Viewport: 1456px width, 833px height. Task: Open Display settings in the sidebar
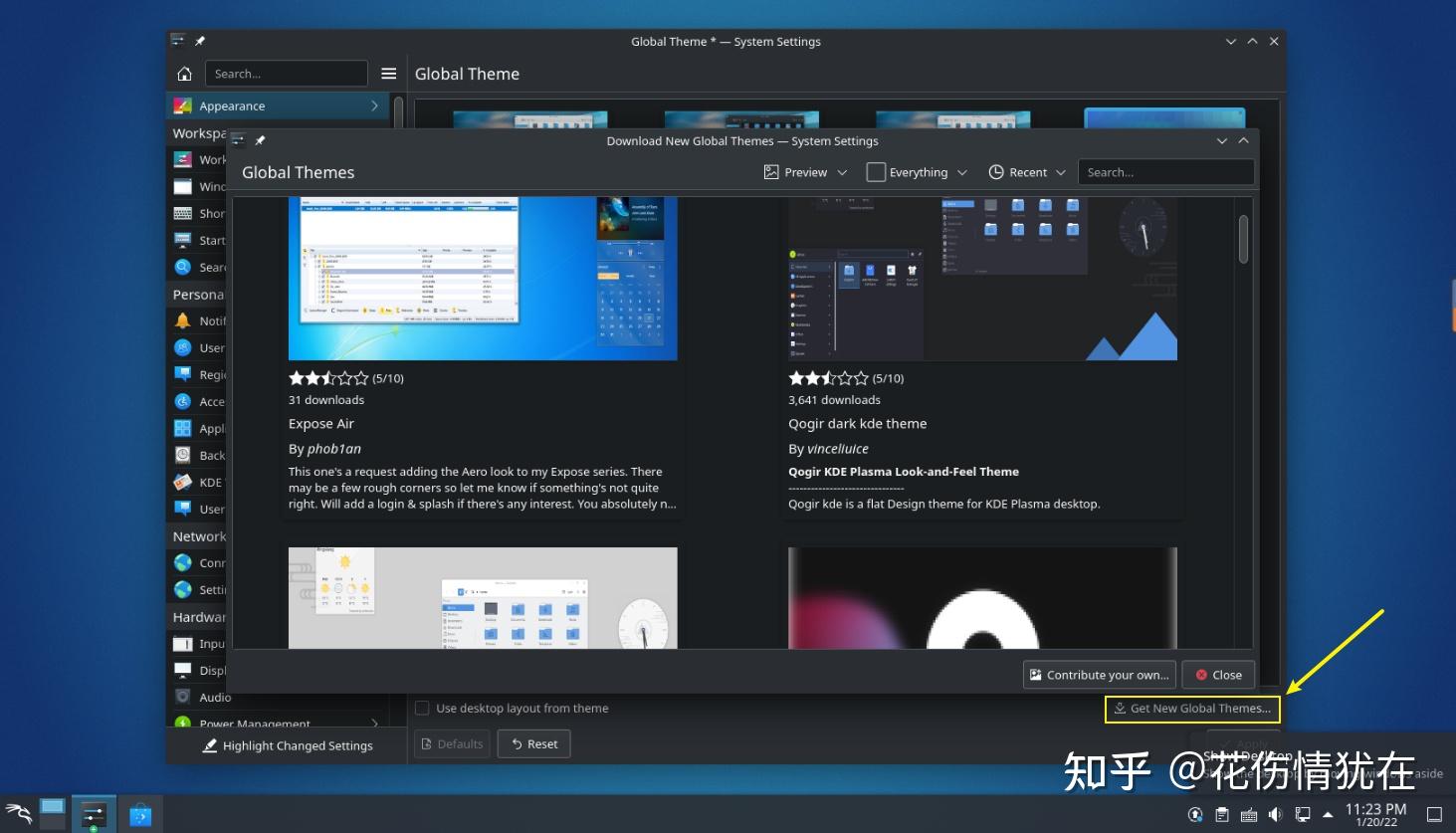(x=182, y=670)
